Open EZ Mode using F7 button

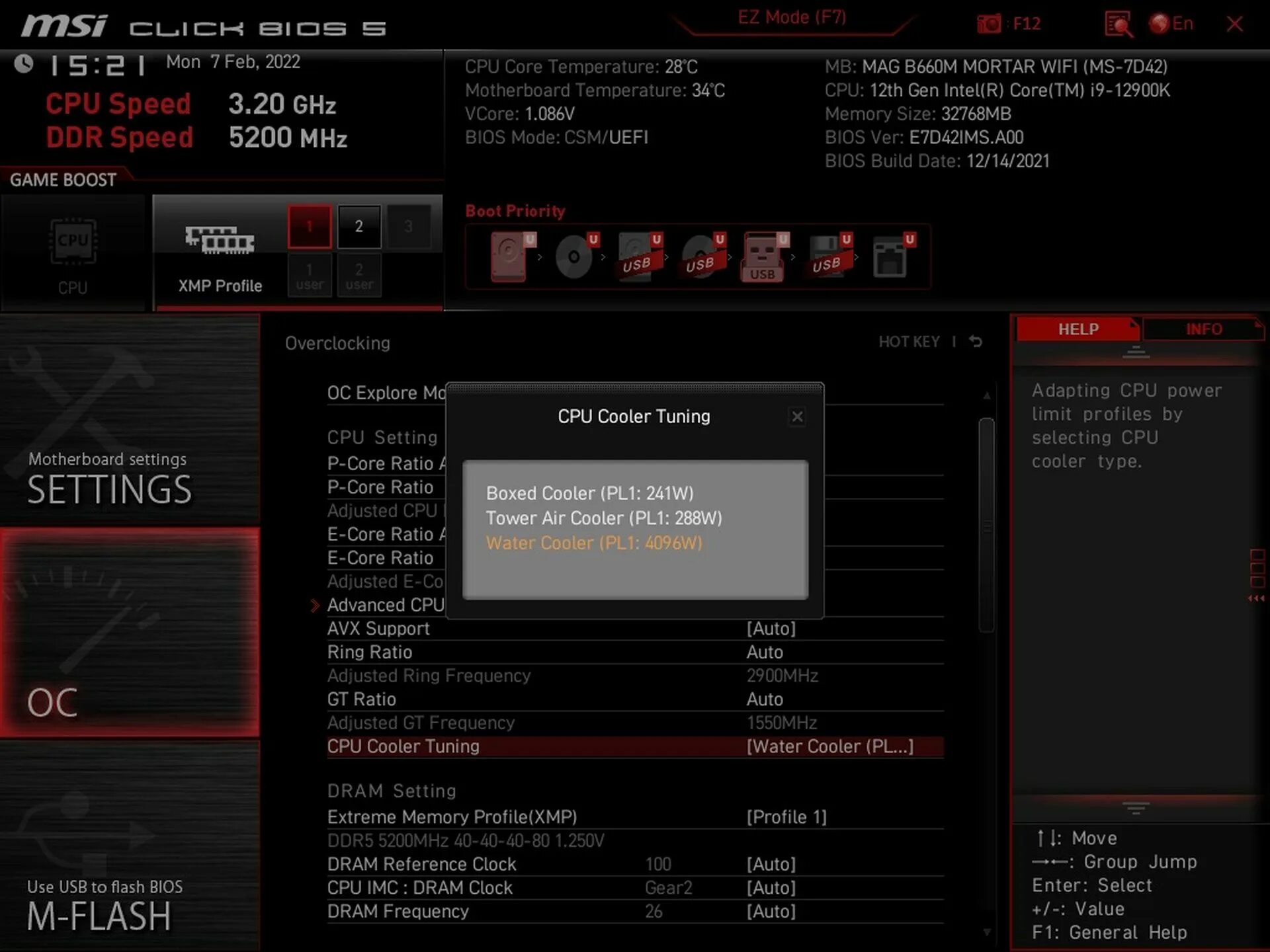791,17
